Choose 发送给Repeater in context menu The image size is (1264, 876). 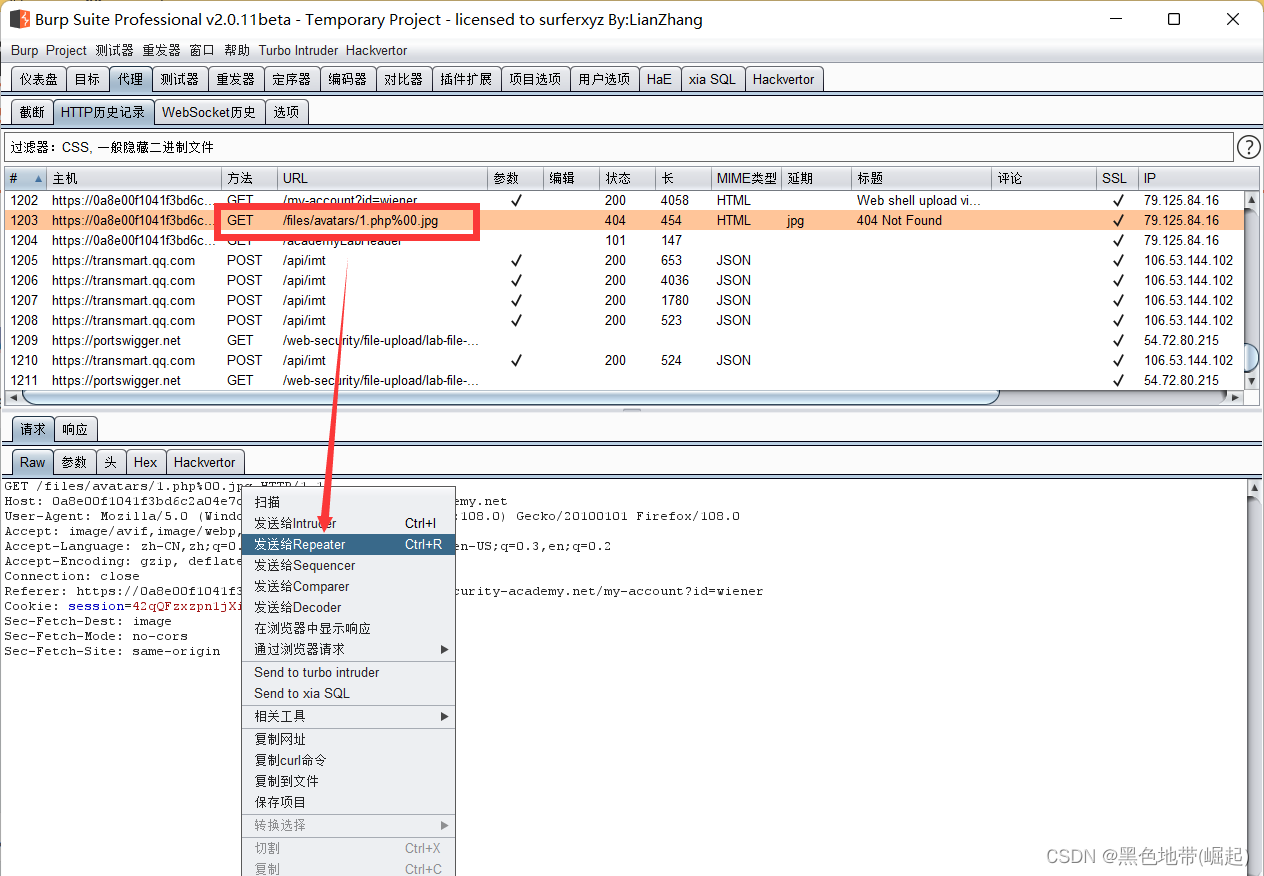348,545
